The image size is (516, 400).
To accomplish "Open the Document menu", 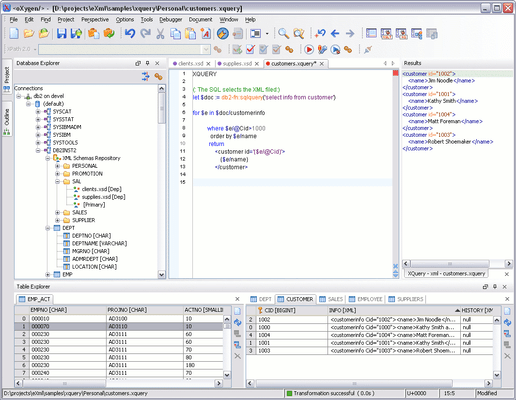I will 200,20.
